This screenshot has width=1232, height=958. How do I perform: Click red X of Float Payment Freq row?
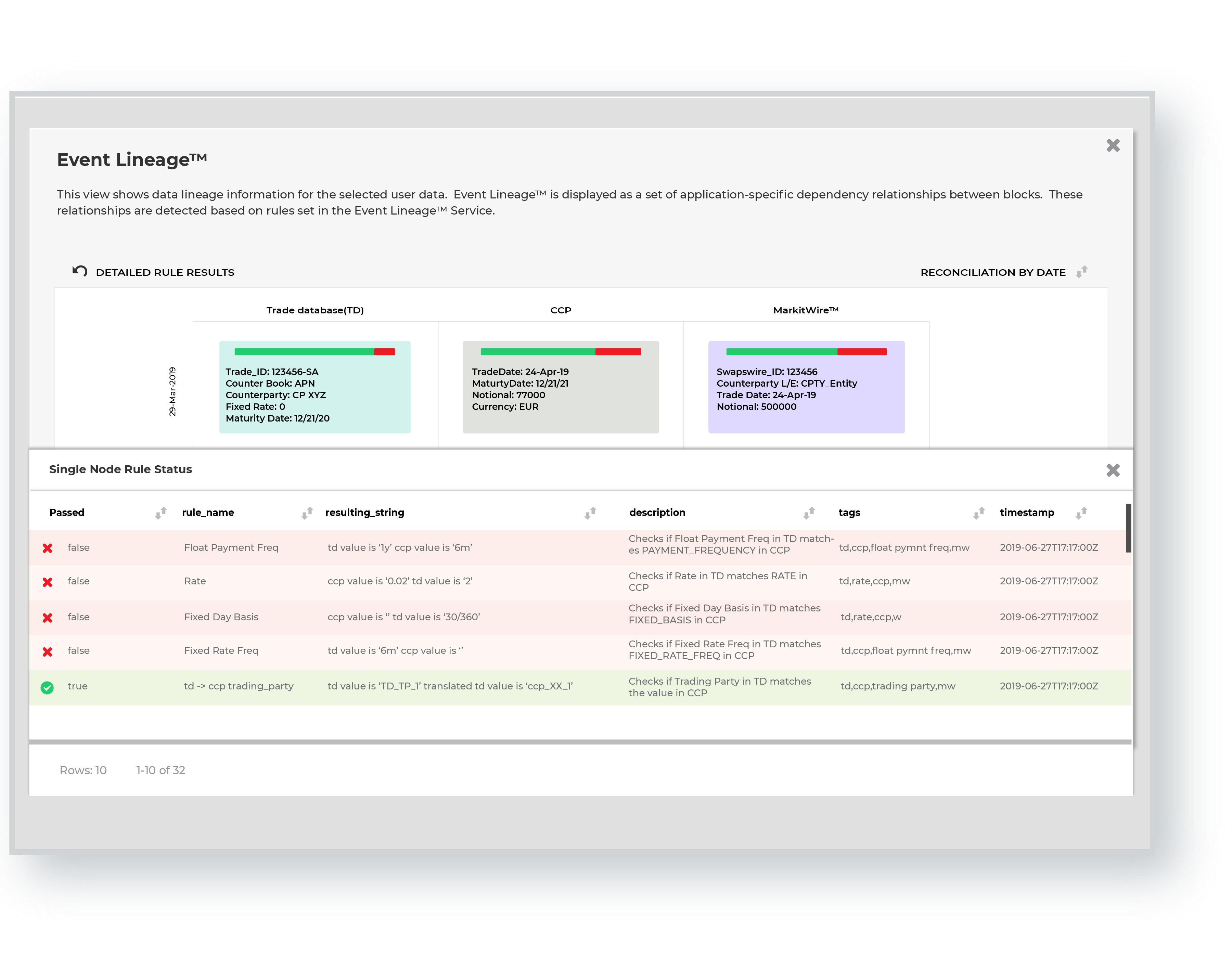[x=47, y=548]
